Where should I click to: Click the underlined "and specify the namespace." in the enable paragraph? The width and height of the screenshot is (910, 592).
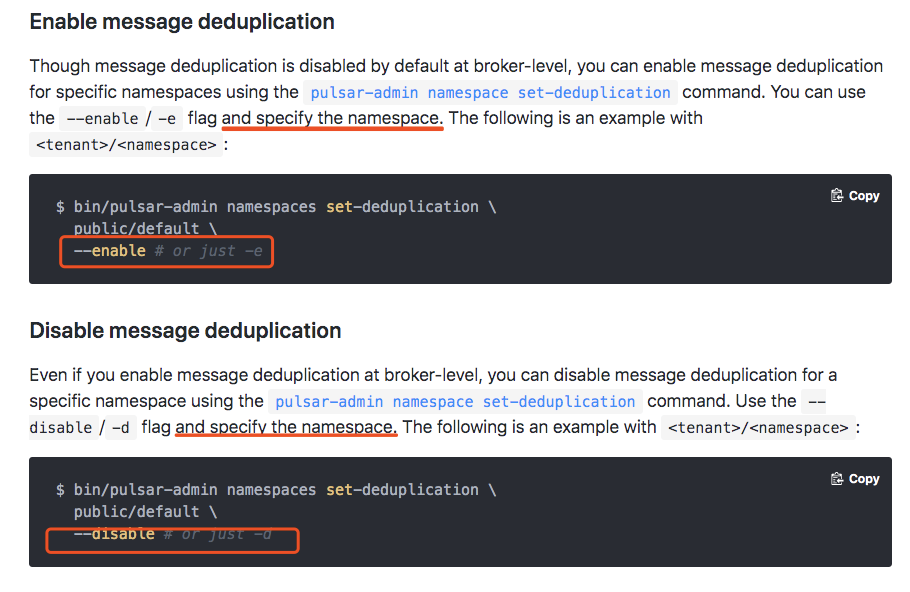[x=333, y=118]
